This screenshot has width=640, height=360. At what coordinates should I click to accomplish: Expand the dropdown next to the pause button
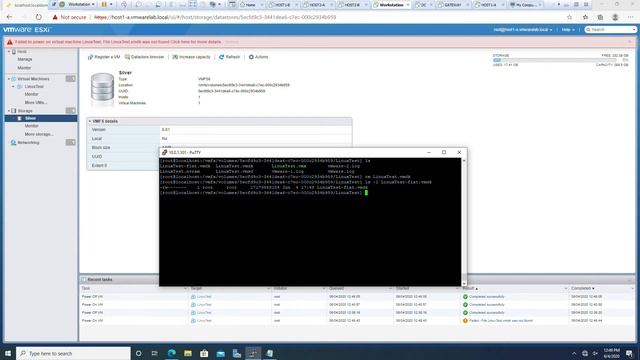coord(111,4)
